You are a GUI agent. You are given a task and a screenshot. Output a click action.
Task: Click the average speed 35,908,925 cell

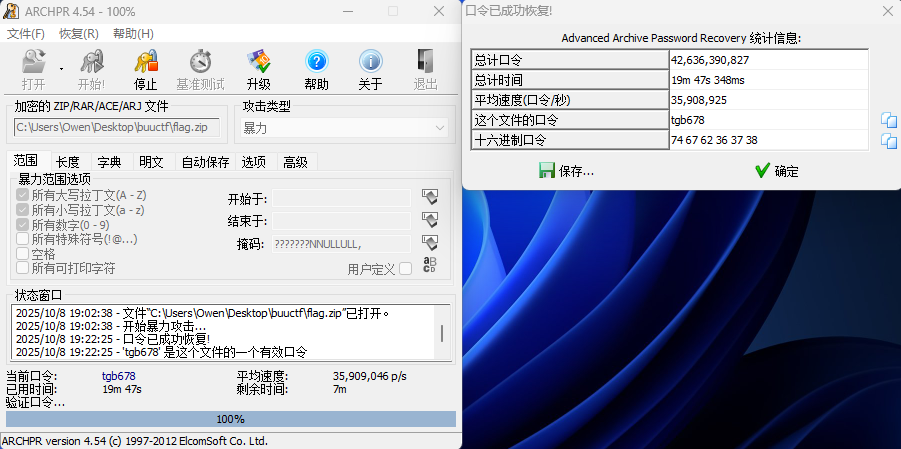tap(769, 100)
